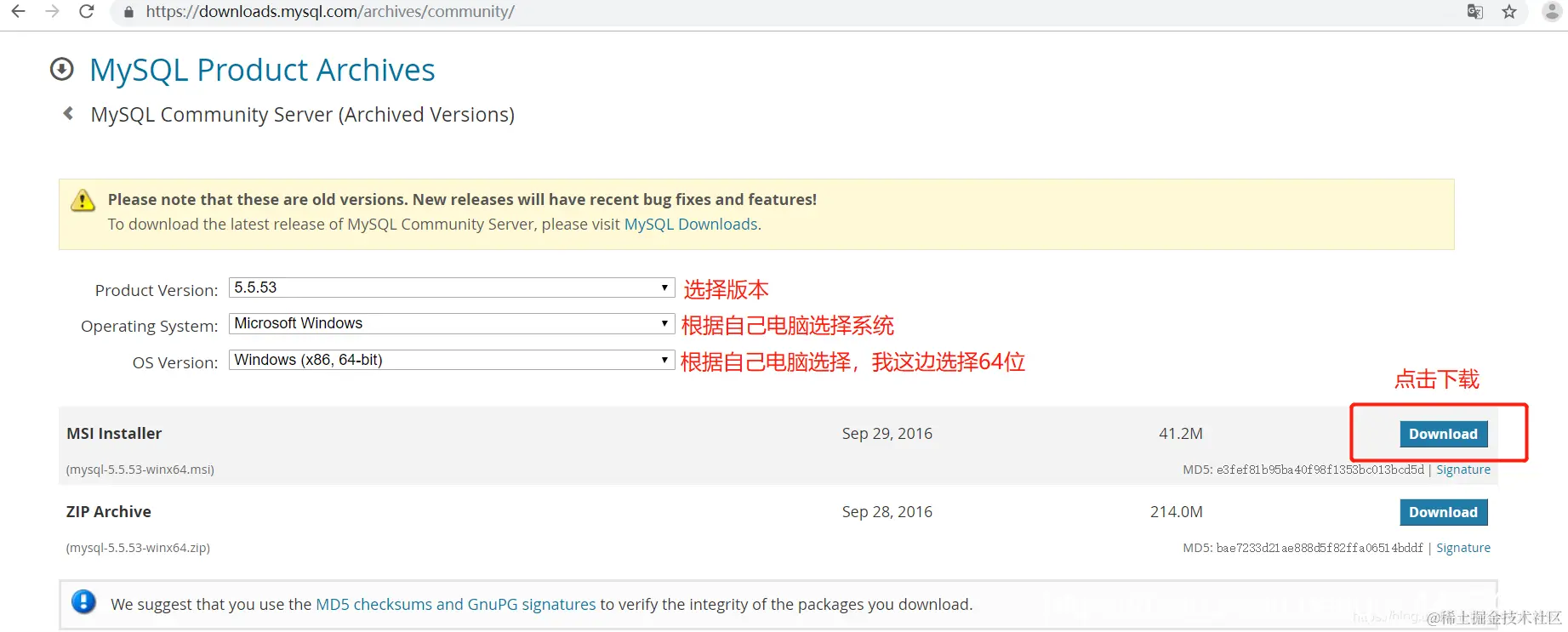The width and height of the screenshot is (1568, 632).
Task: Click the 41.2M file size
Action: [x=1181, y=434]
